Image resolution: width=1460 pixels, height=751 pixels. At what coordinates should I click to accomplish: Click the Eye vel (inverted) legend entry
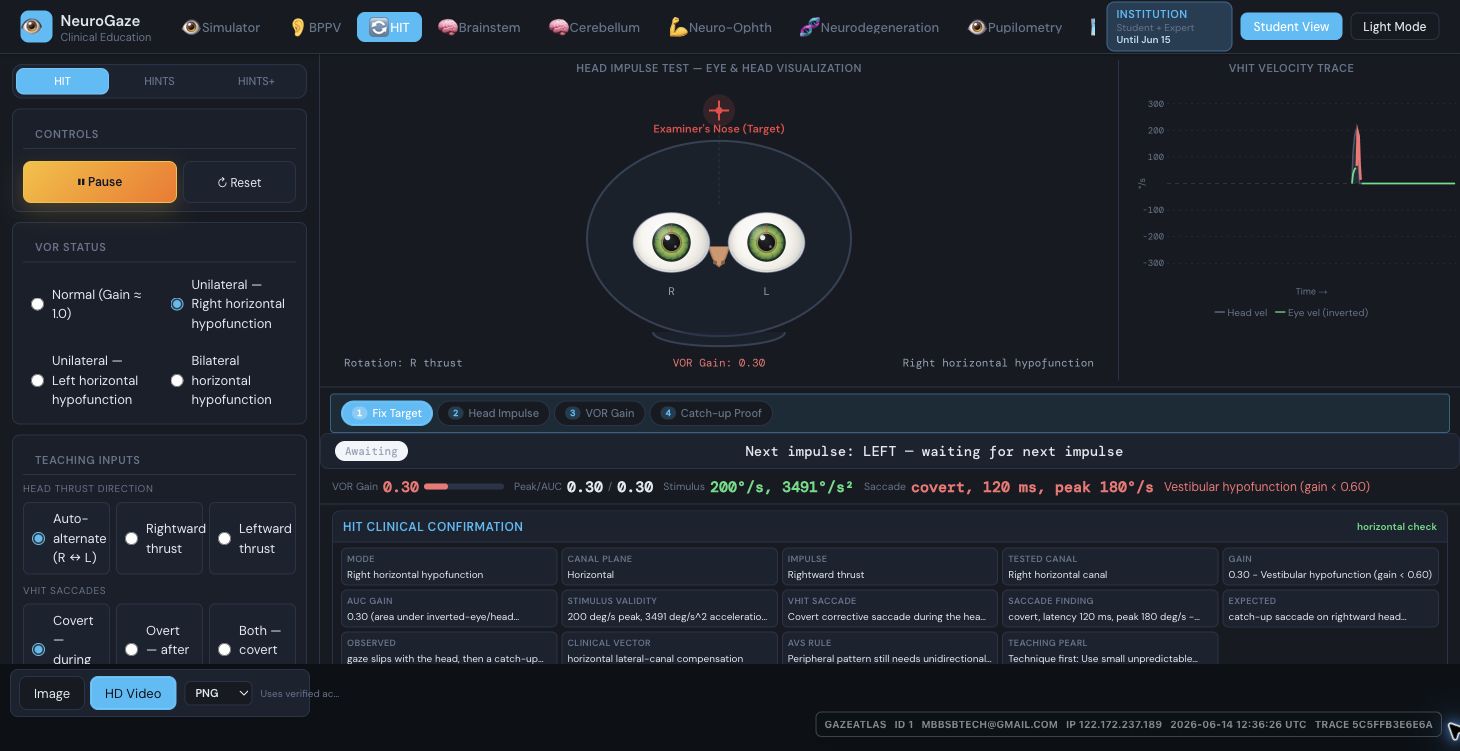[x=1321, y=312]
